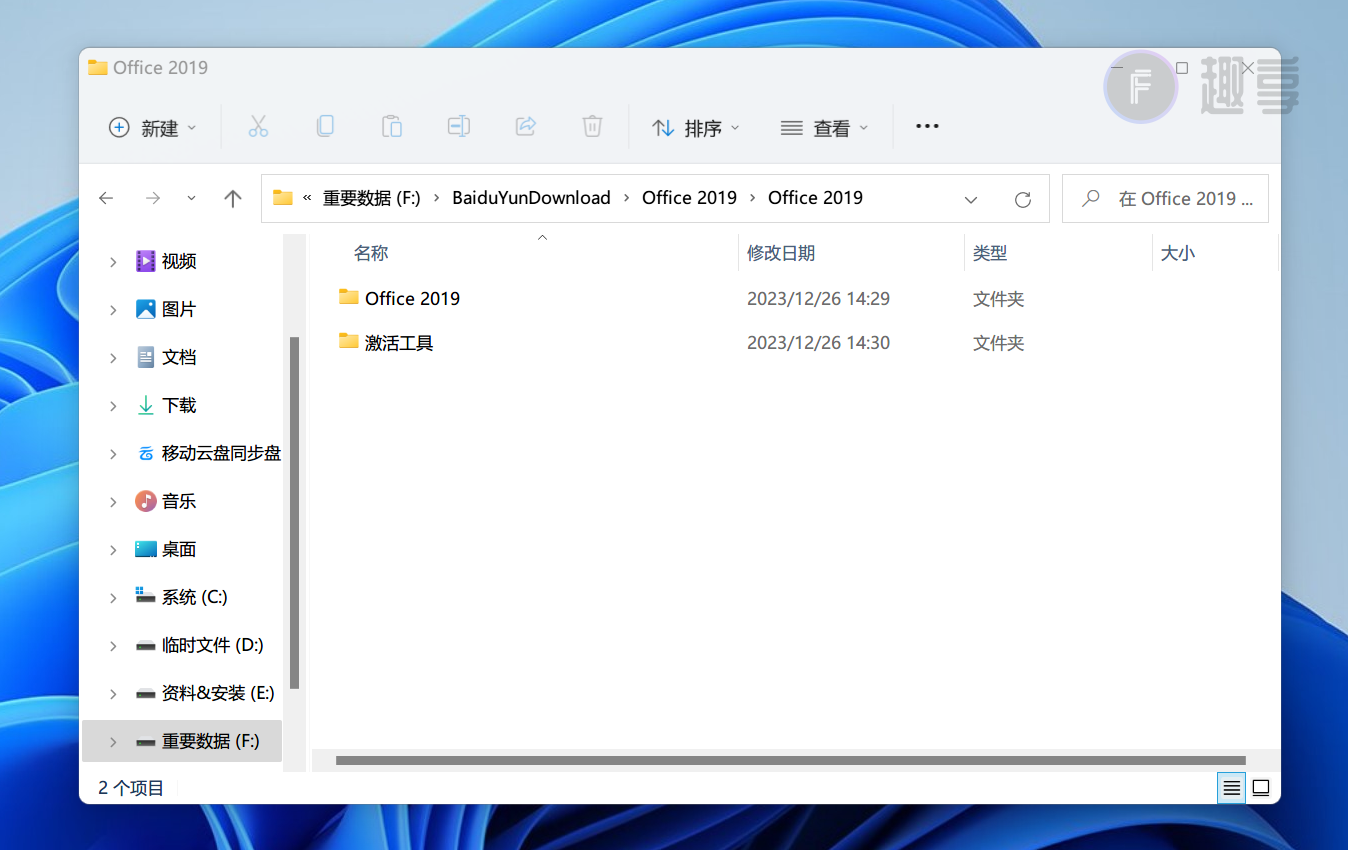Click the Share icon in toolbar

click(x=525, y=127)
